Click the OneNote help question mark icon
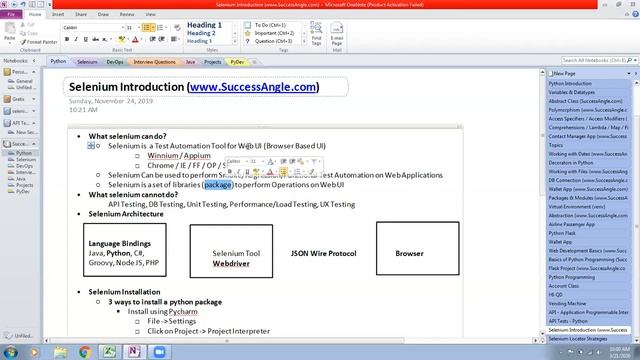 point(635,14)
